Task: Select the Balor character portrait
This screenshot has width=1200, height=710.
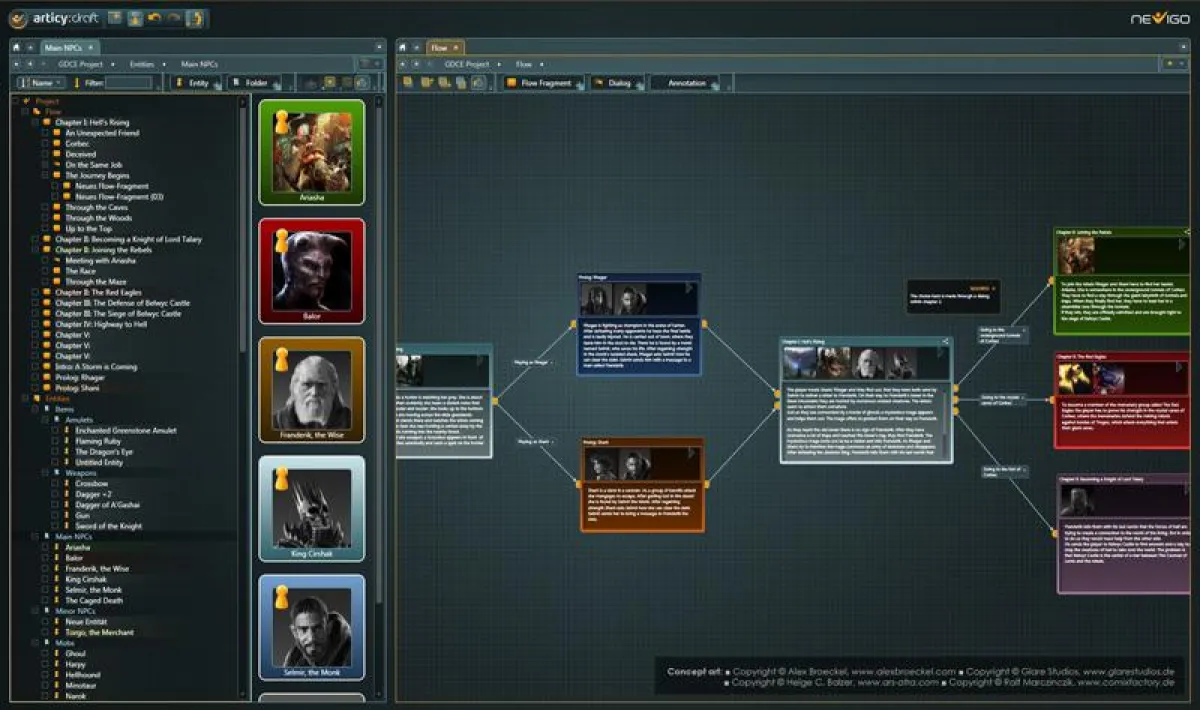Action: (310, 270)
